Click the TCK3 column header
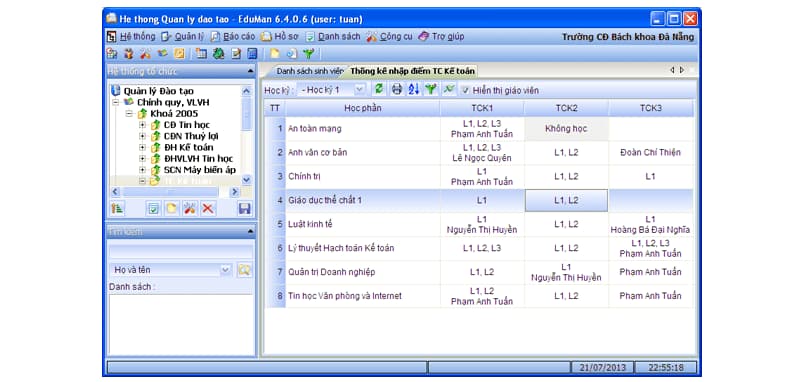Screen dimensions: 802x382 (x=651, y=108)
